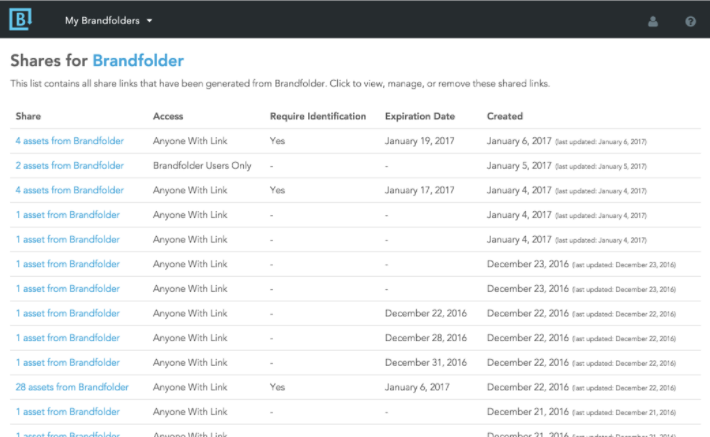The image size is (710, 437).
Task: Open the My Brandfolders menu
Action: pyautogui.click(x=108, y=21)
